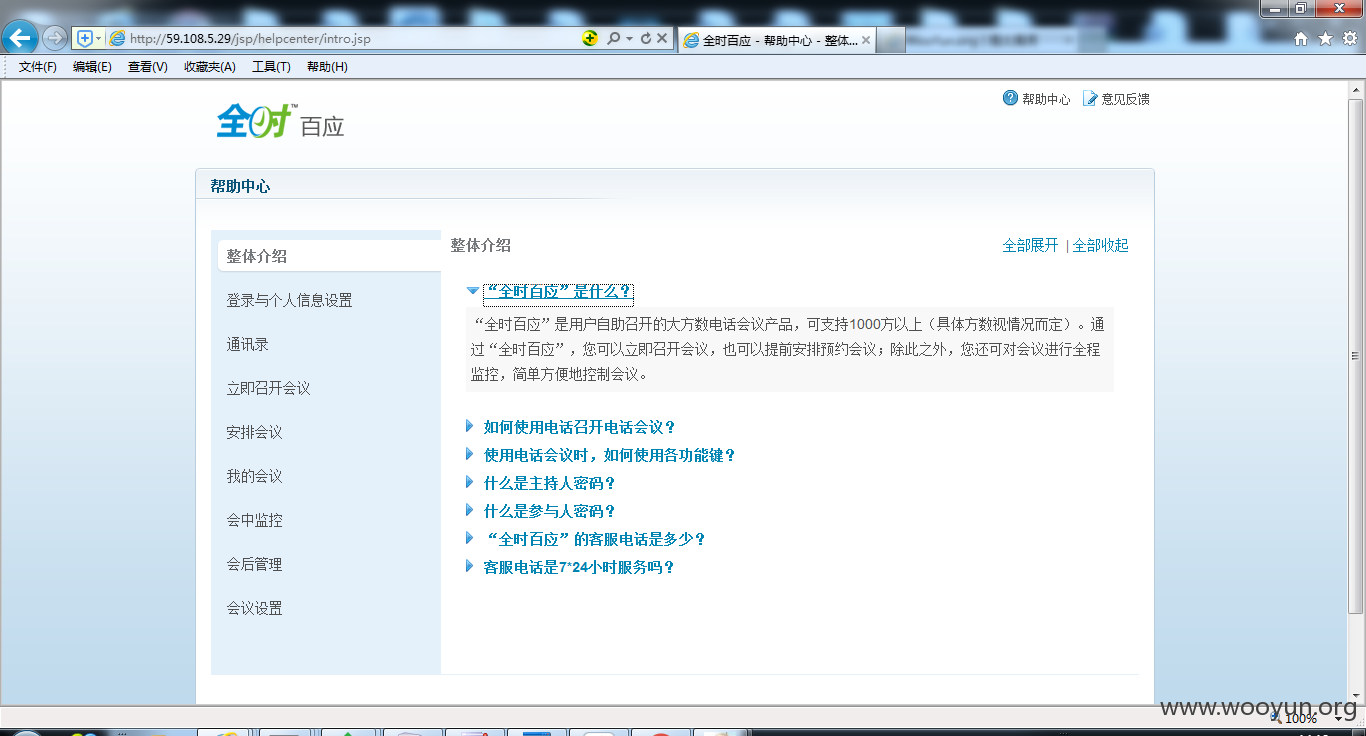Screen dimensions: 1366x736
Task: Click 全部收起 to collapse all questions
Action: 1101,245
